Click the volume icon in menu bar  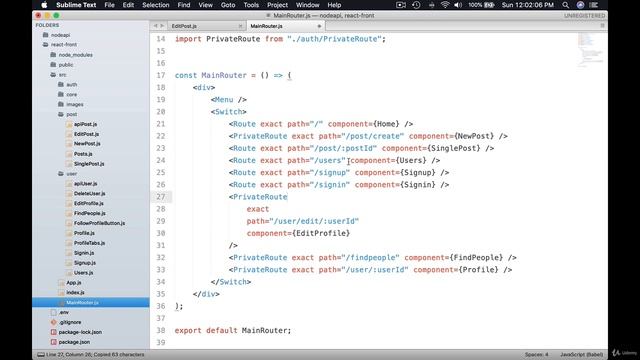tap(458, 5)
